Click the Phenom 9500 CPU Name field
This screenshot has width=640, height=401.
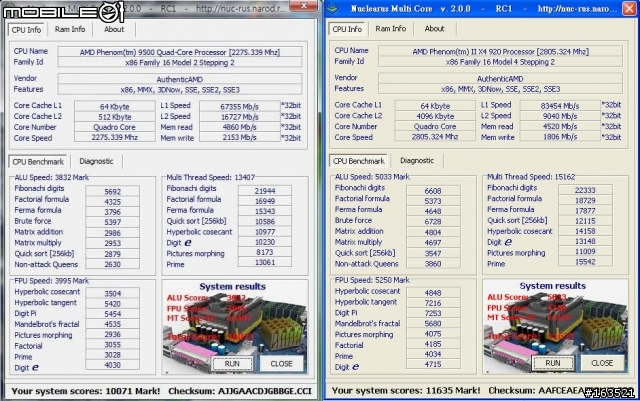(x=180, y=52)
